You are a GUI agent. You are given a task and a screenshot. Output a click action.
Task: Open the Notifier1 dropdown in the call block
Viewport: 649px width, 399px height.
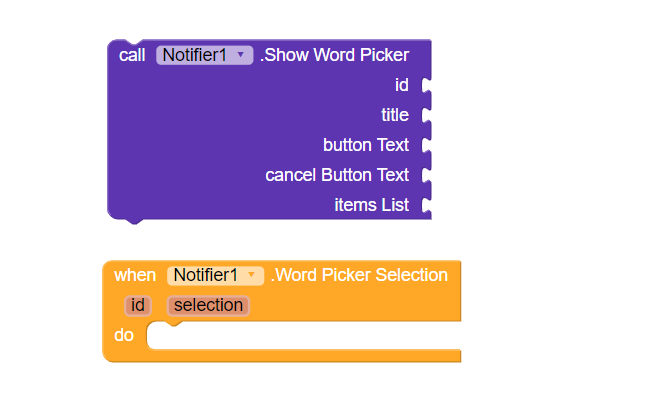204,55
